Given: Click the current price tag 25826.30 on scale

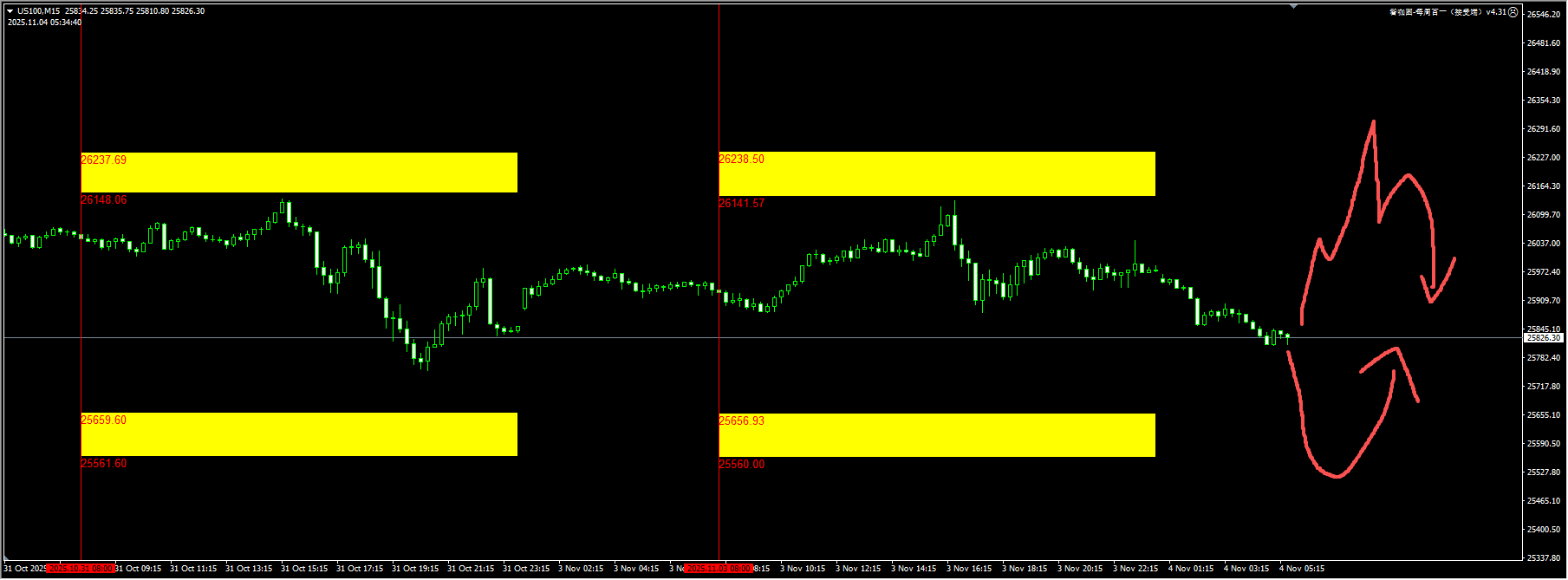Looking at the screenshot, I should 1544,338.
